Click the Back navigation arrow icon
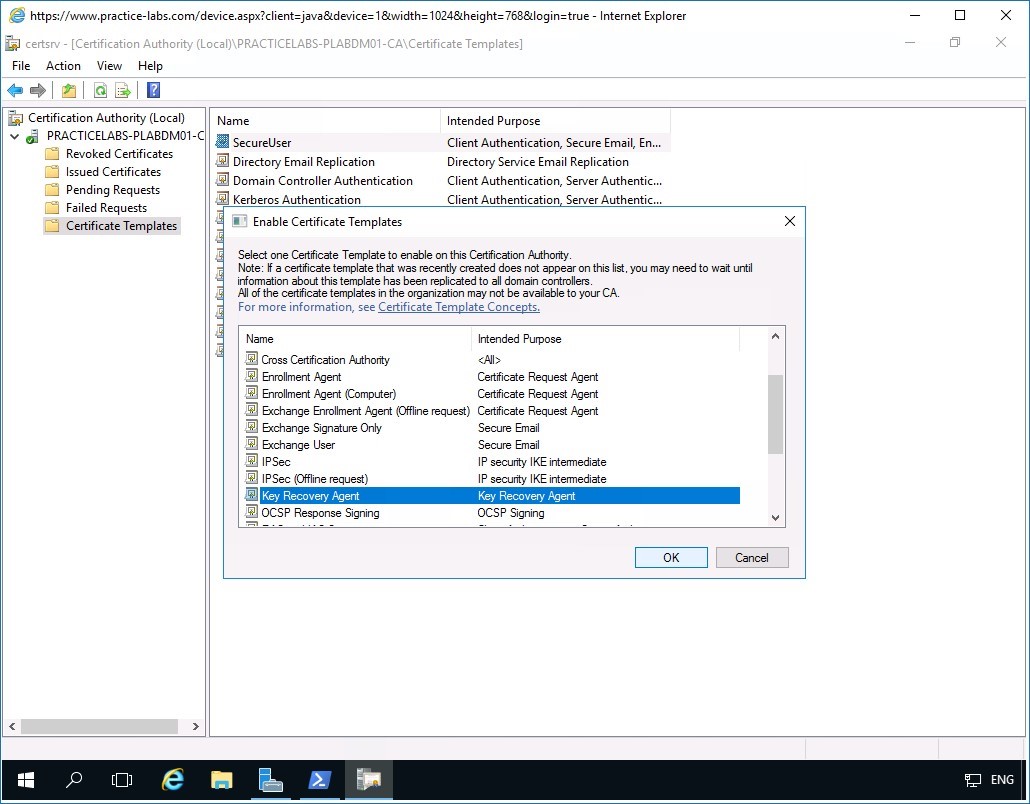Viewport: 1030px width, 804px height. (x=14, y=90)
